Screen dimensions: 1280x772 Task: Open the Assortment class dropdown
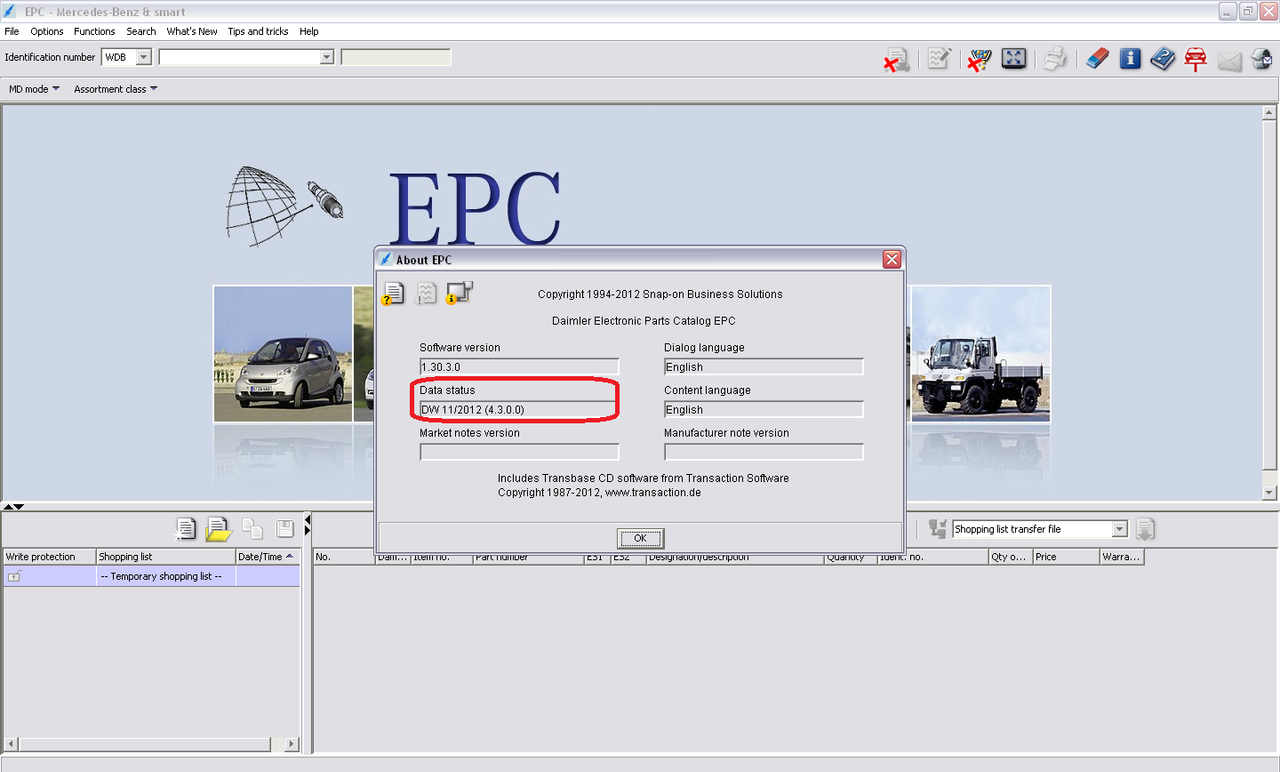pos(115,89)
